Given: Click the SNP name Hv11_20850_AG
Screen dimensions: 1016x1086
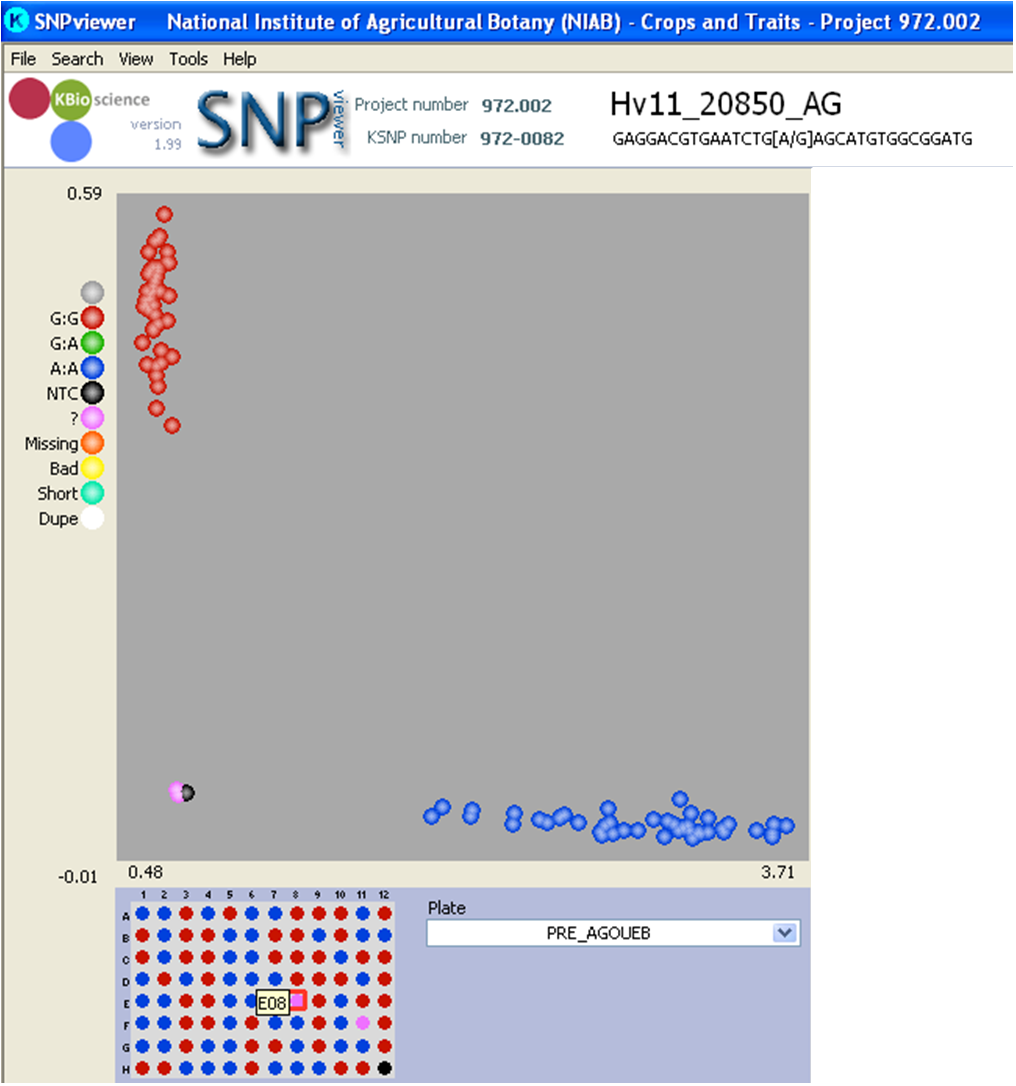Looking at the screenshot, I should 726,105.
